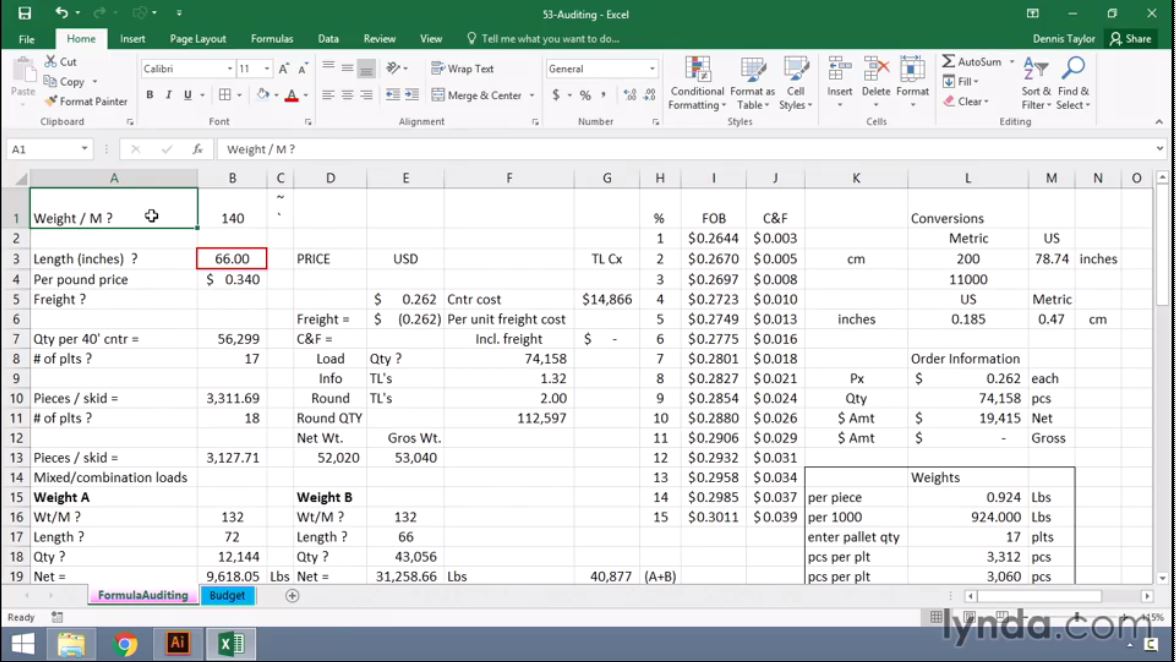Expand the formula bar
The height and width of the screenshot is (662, 1176).
pos(1160,148)
